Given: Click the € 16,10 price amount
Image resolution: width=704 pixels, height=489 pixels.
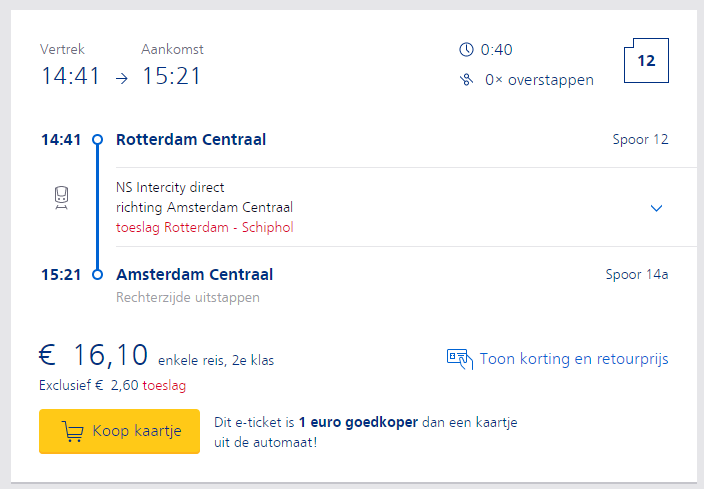Looking at the screenshot, I should click(93, 355).
